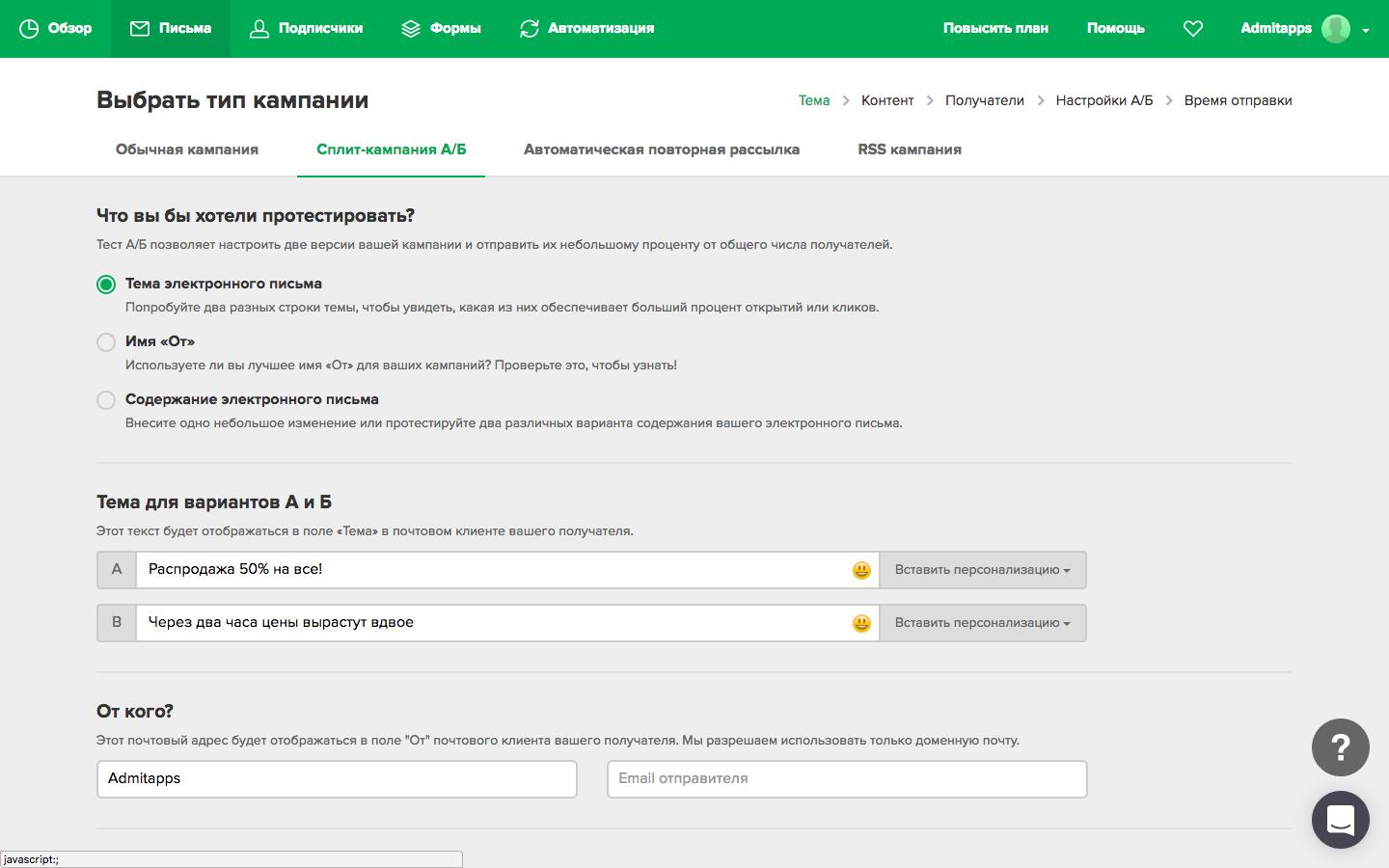Open the Помощь link
Image resolution: width=1389 pixels, height=868 pixels.
(1115, 28)
